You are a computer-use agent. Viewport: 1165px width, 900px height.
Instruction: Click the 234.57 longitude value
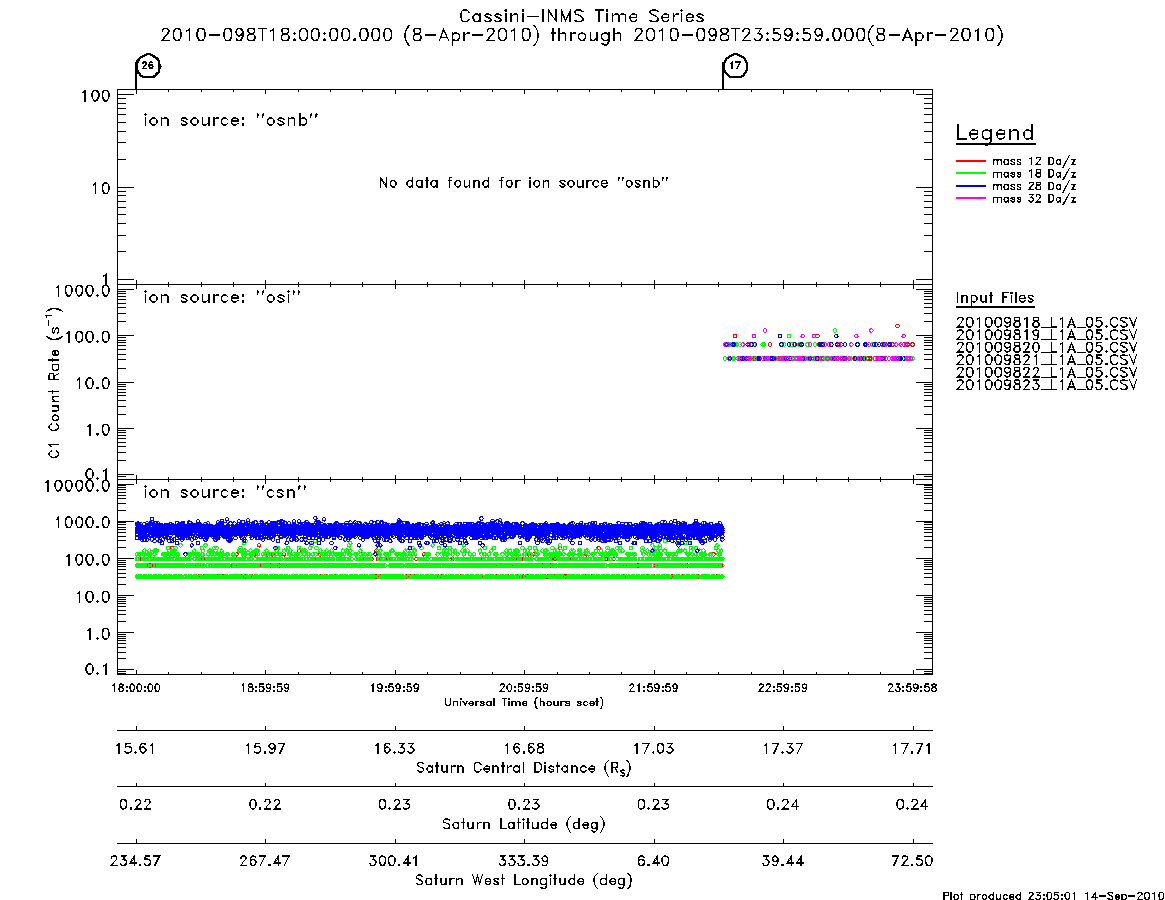point(135,861)
